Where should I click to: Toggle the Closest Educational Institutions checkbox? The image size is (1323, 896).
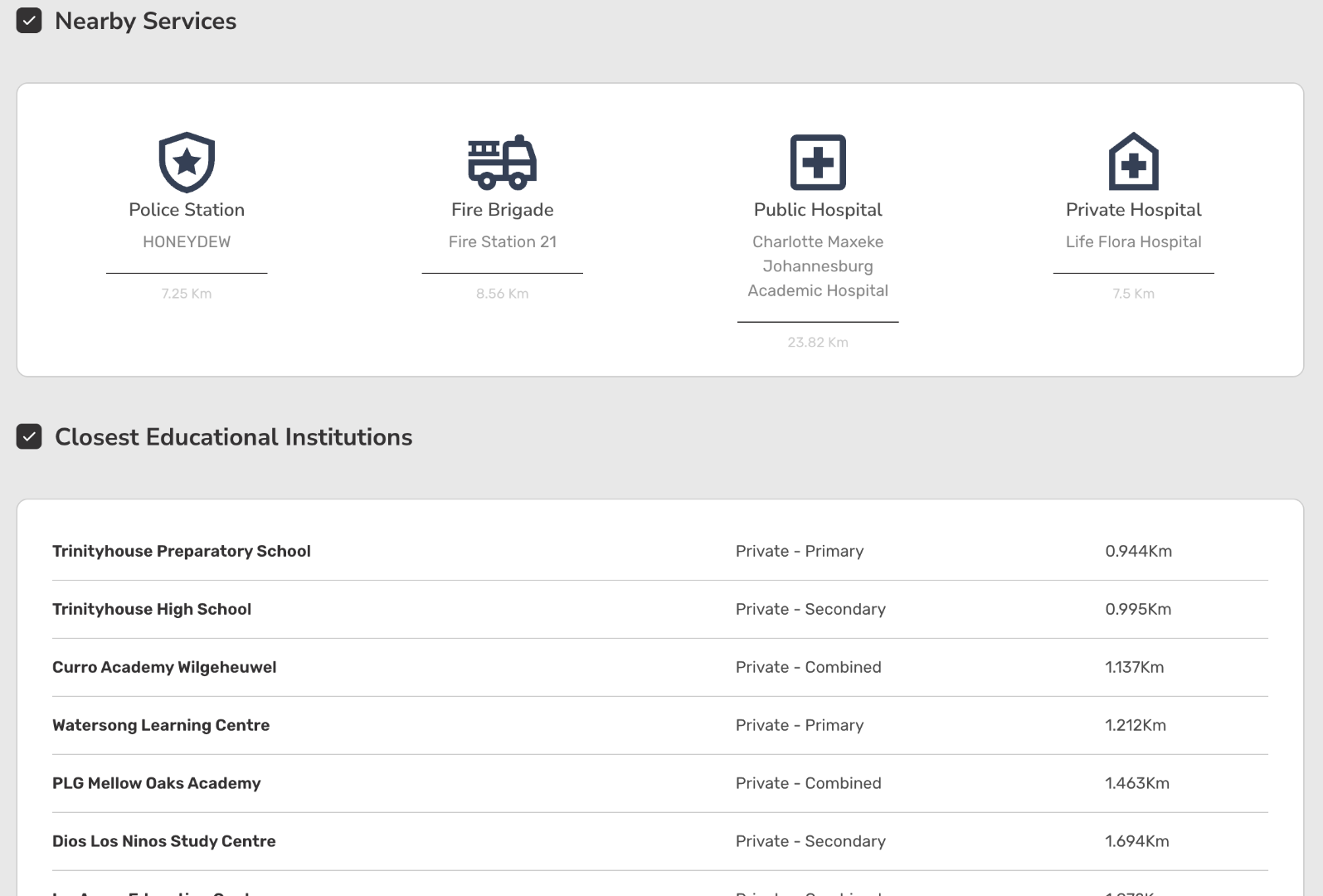click(29, 436)
